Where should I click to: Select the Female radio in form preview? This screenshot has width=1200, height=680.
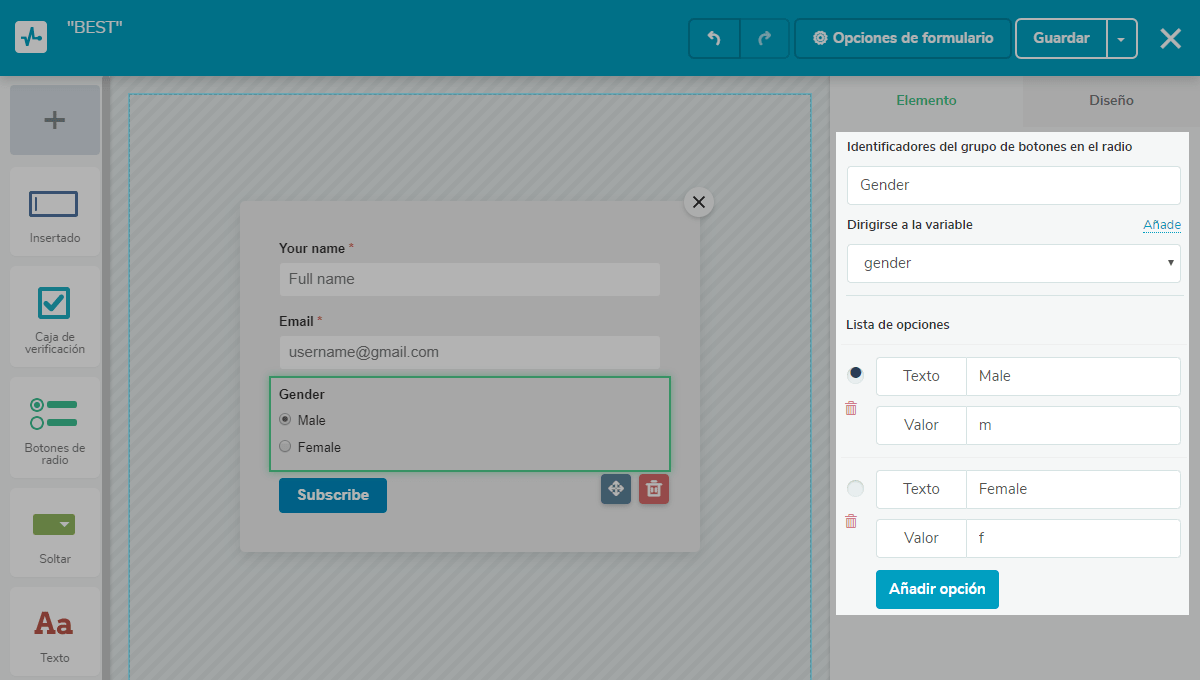tap(285, 447)
